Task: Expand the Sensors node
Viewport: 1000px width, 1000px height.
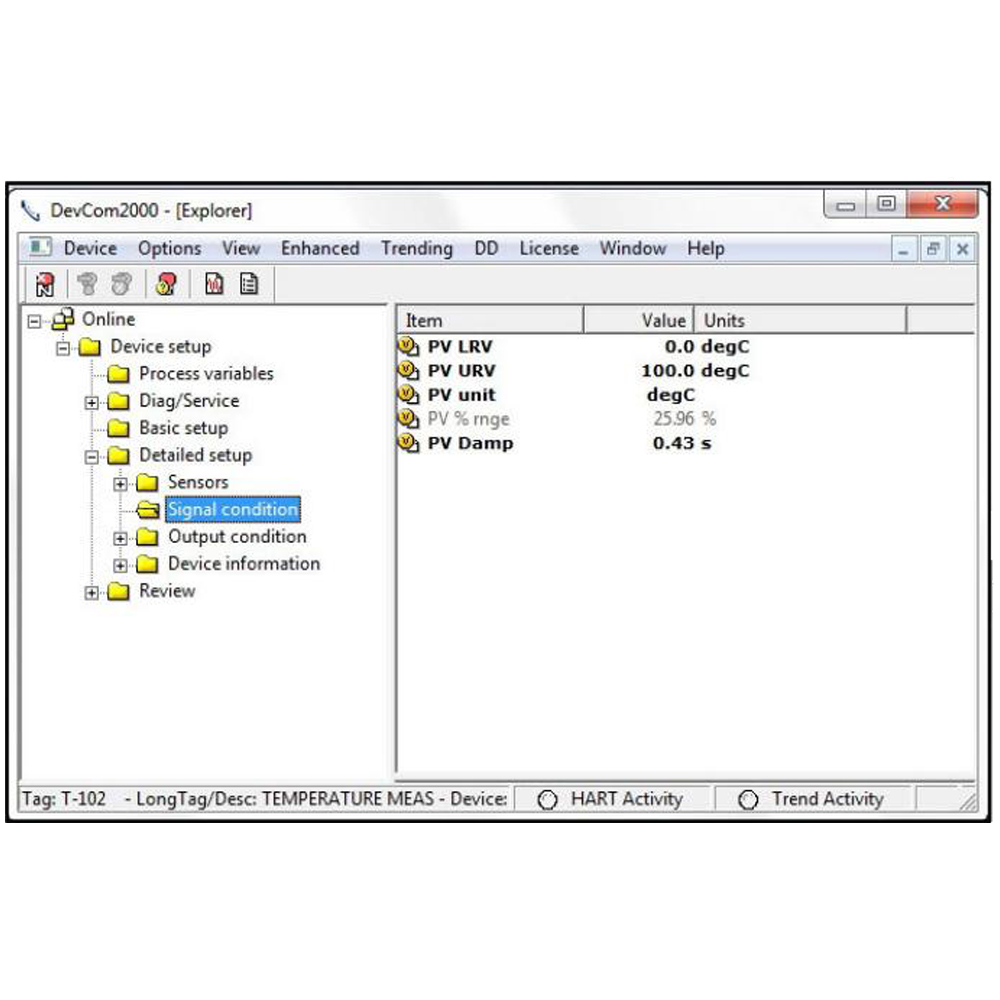Action: coord(120,484)
